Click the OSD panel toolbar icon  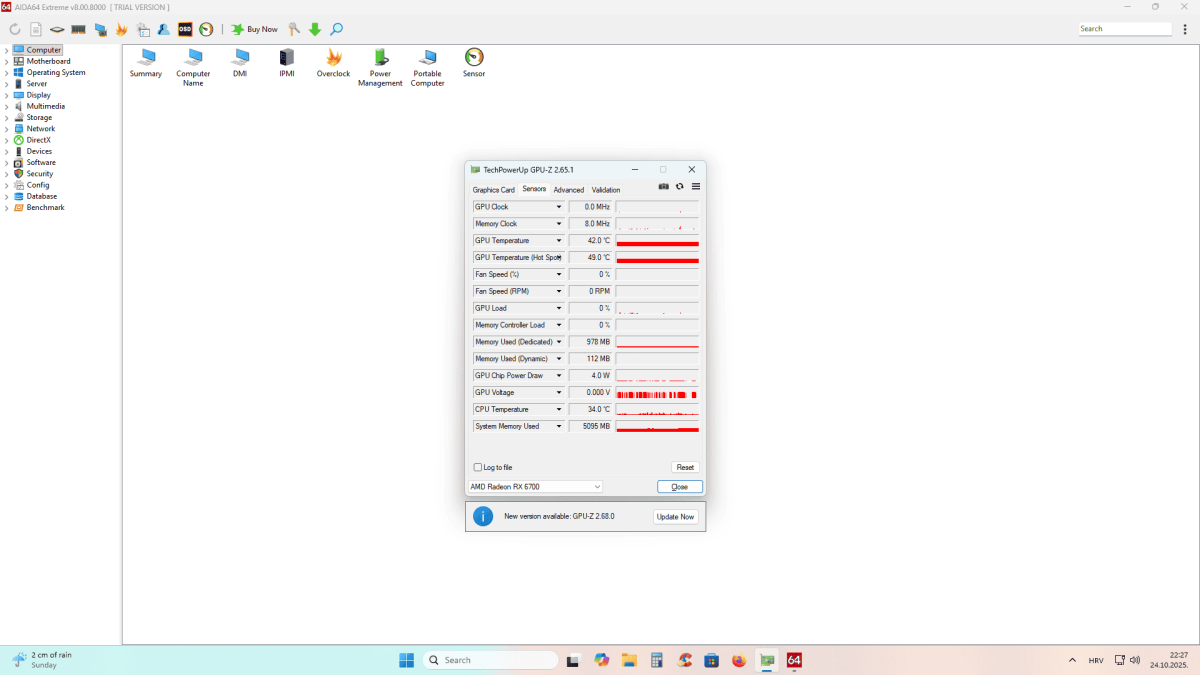(185, 29)
